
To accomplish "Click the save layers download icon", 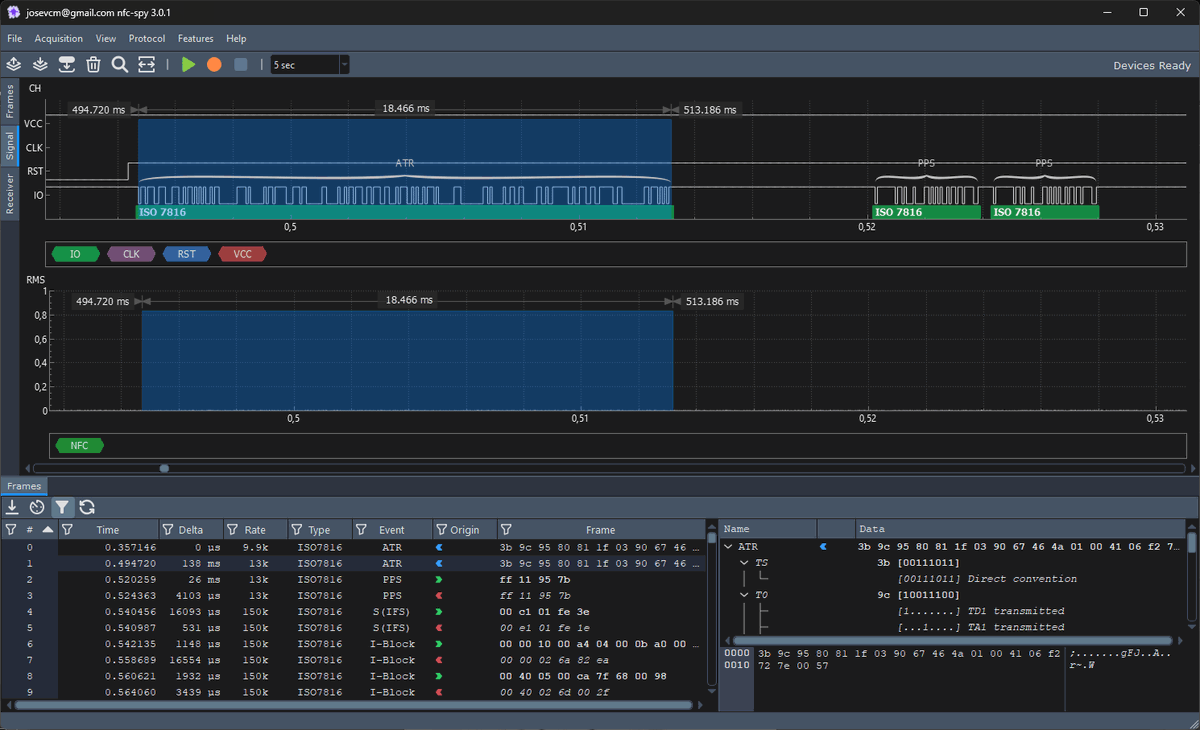I will point(40,64).
